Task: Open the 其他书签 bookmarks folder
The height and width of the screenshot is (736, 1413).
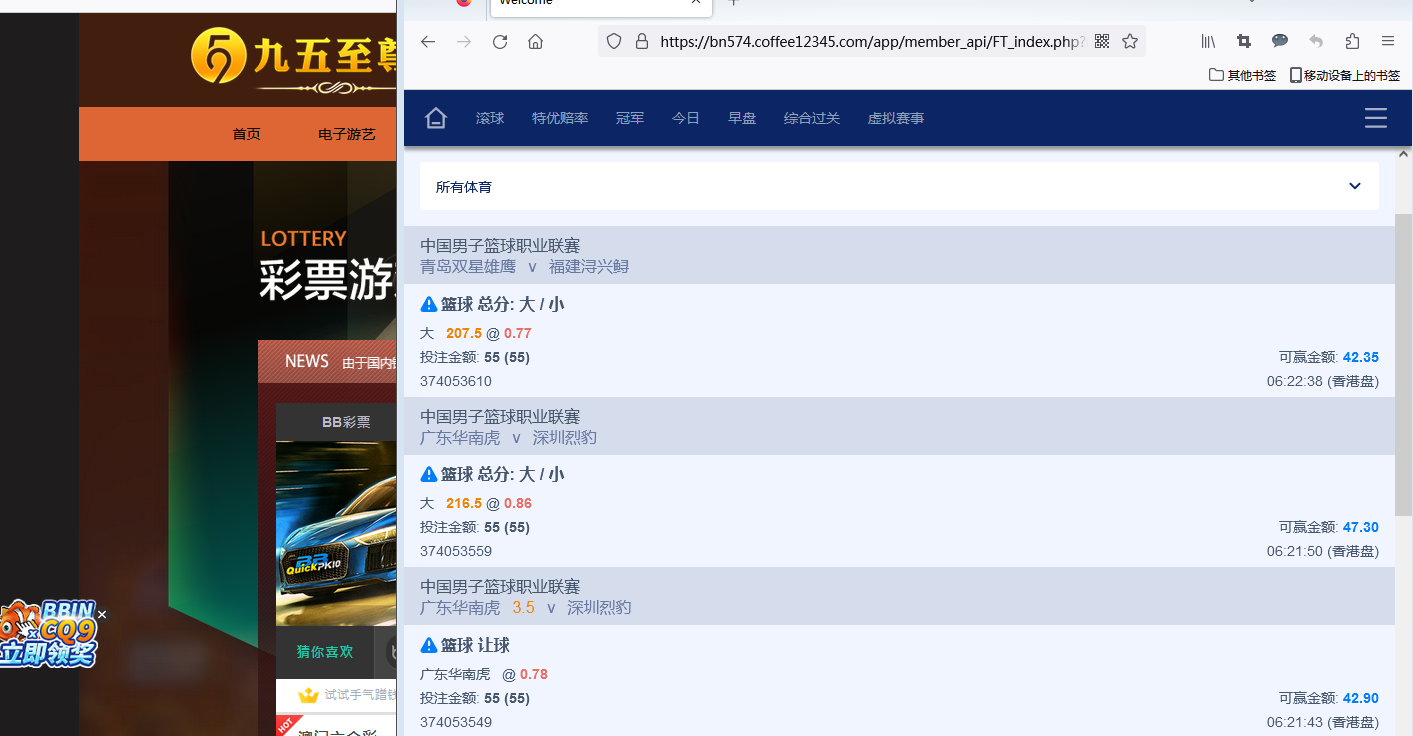Action: pyautogui.click(x=1242, y=75)
